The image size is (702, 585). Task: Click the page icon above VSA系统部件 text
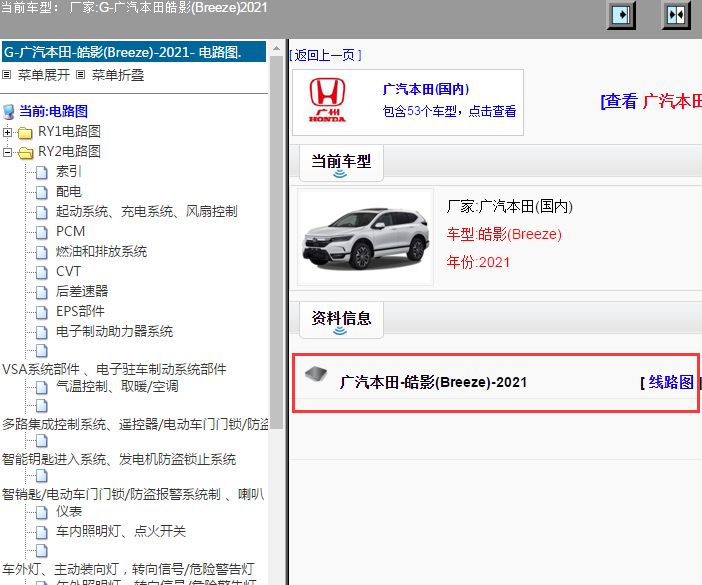(42, 350)
